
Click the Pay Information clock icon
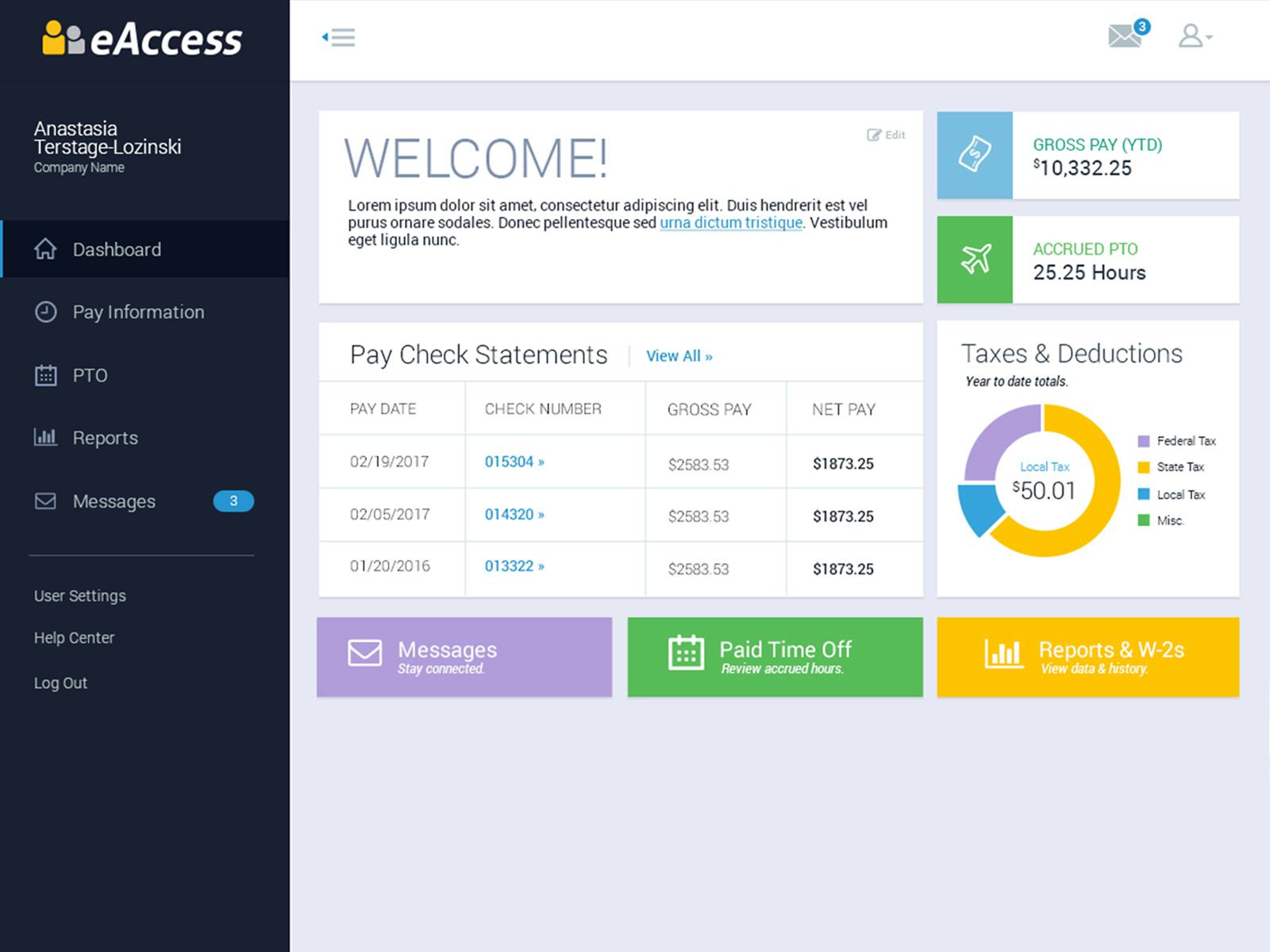pos(45,312)
